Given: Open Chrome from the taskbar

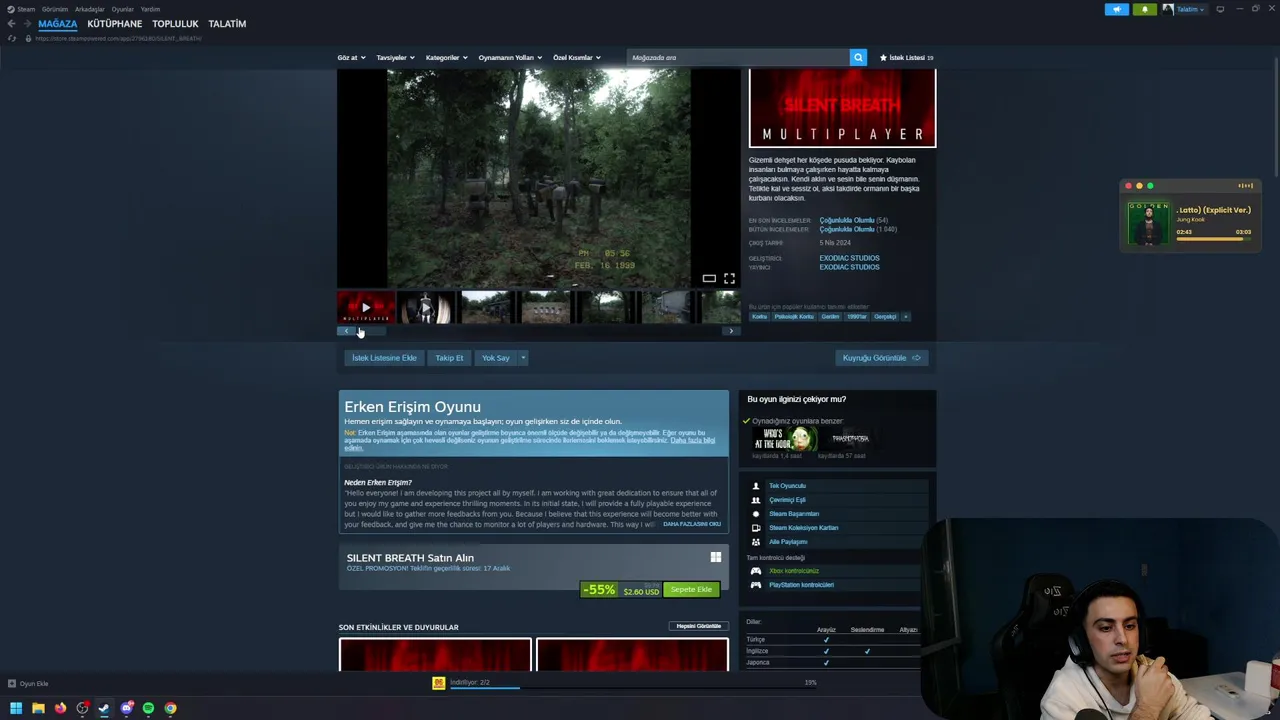Looking at the screenshot, I should [170, 708].
